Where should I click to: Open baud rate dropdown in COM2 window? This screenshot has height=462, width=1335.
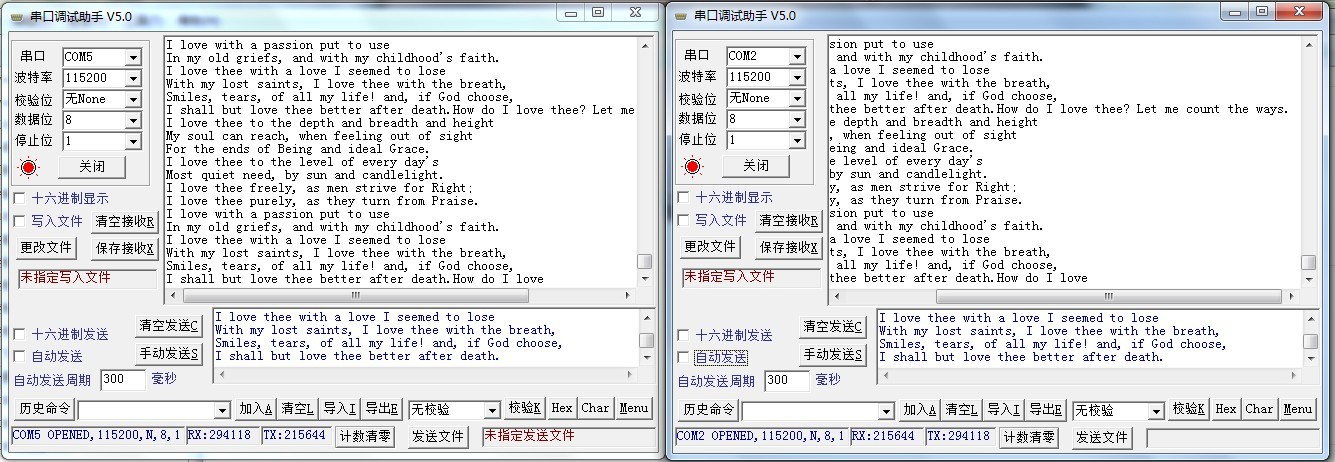pyautogui.click(x=797, y=77)
